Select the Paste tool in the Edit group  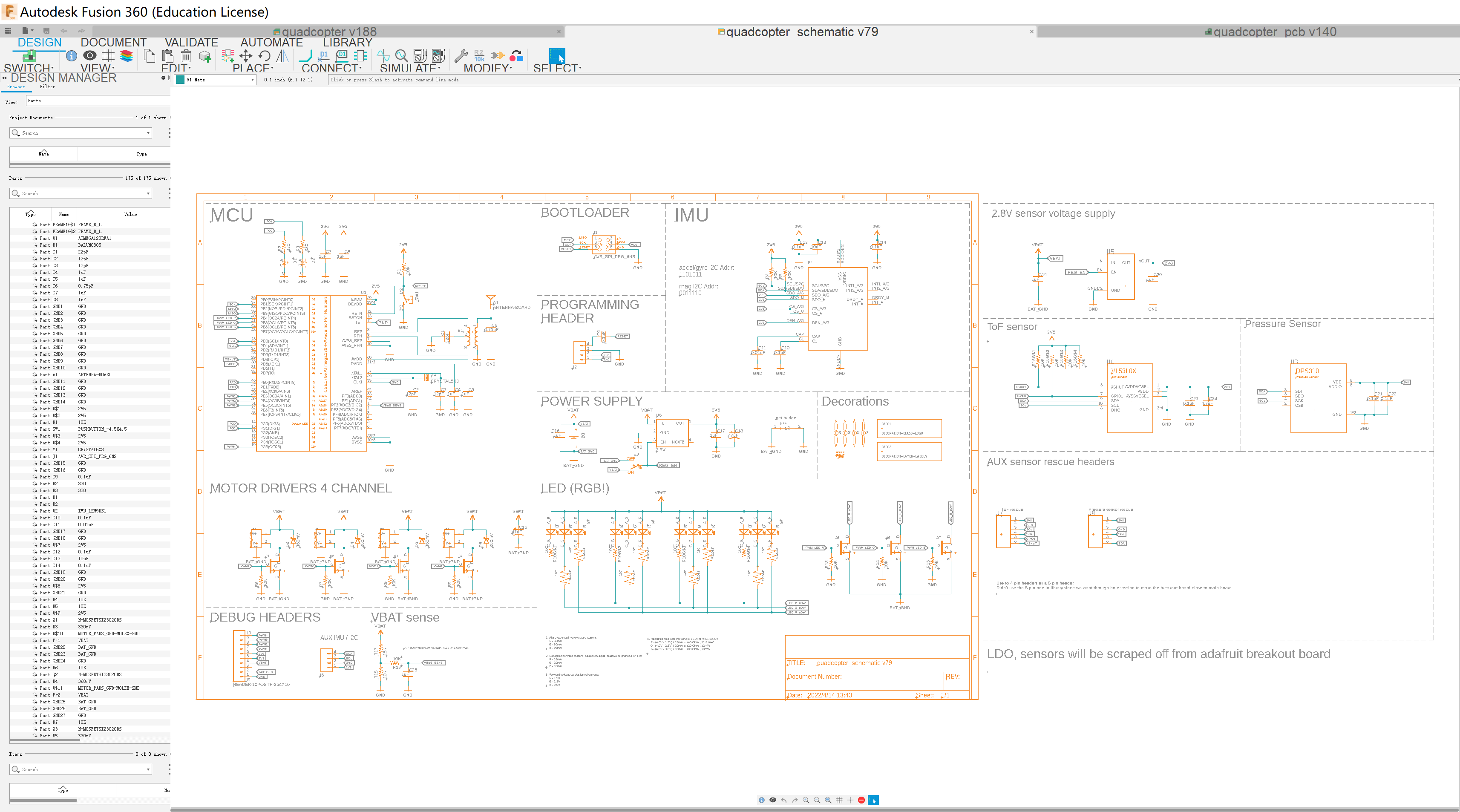(168, 55)
